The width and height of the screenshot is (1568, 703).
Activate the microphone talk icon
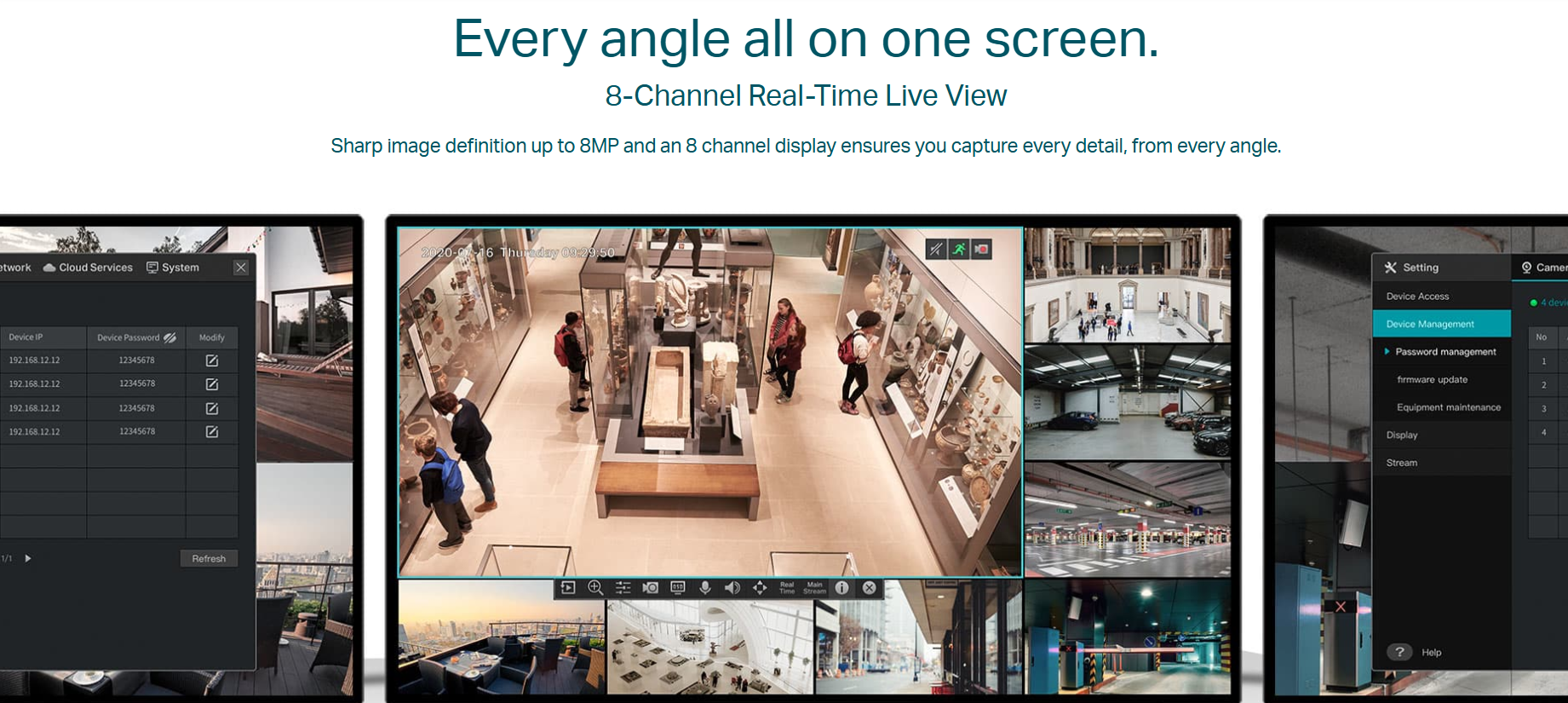click(705, 588)
